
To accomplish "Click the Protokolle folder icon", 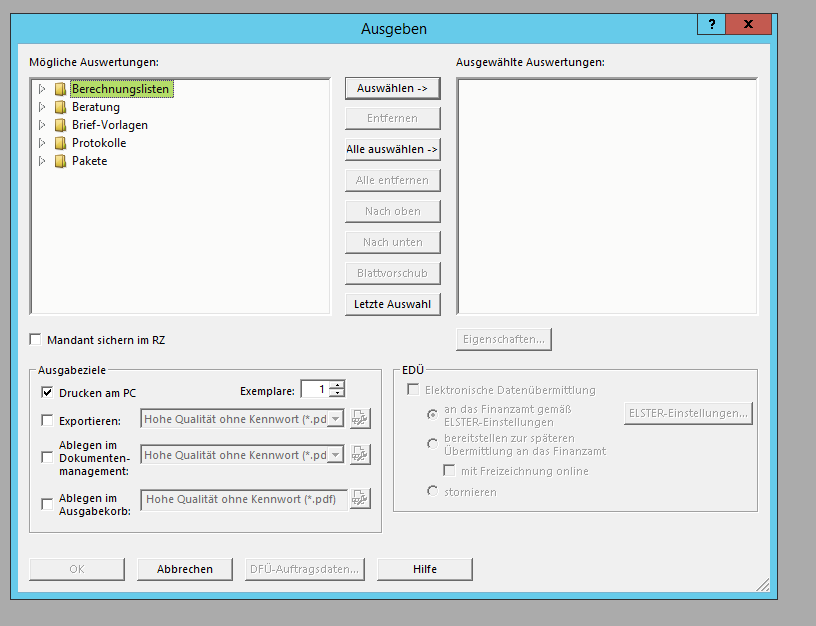I will (x=60, y=143).
